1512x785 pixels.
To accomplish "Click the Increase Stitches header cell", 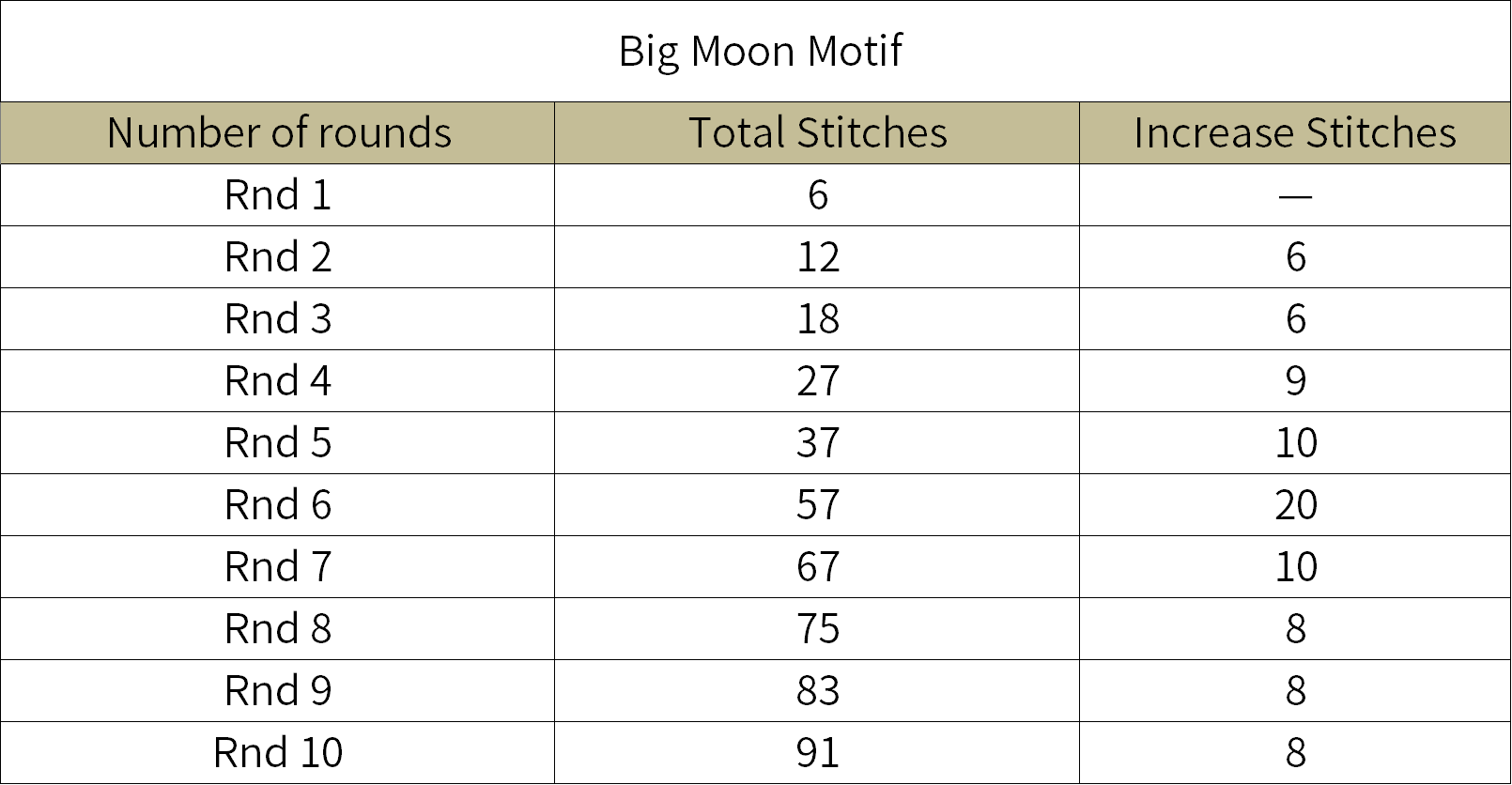I will (x=1295, y=132).
